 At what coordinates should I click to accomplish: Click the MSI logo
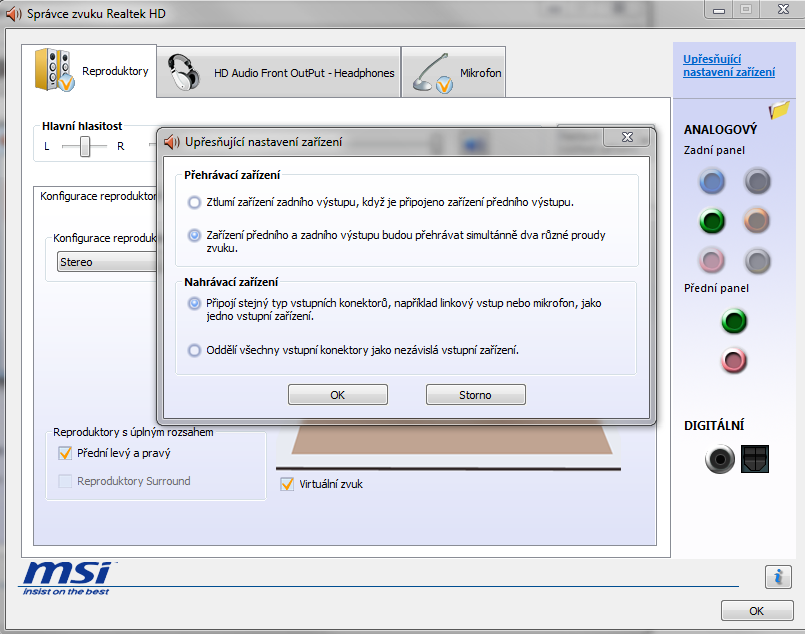coord(68,578)
